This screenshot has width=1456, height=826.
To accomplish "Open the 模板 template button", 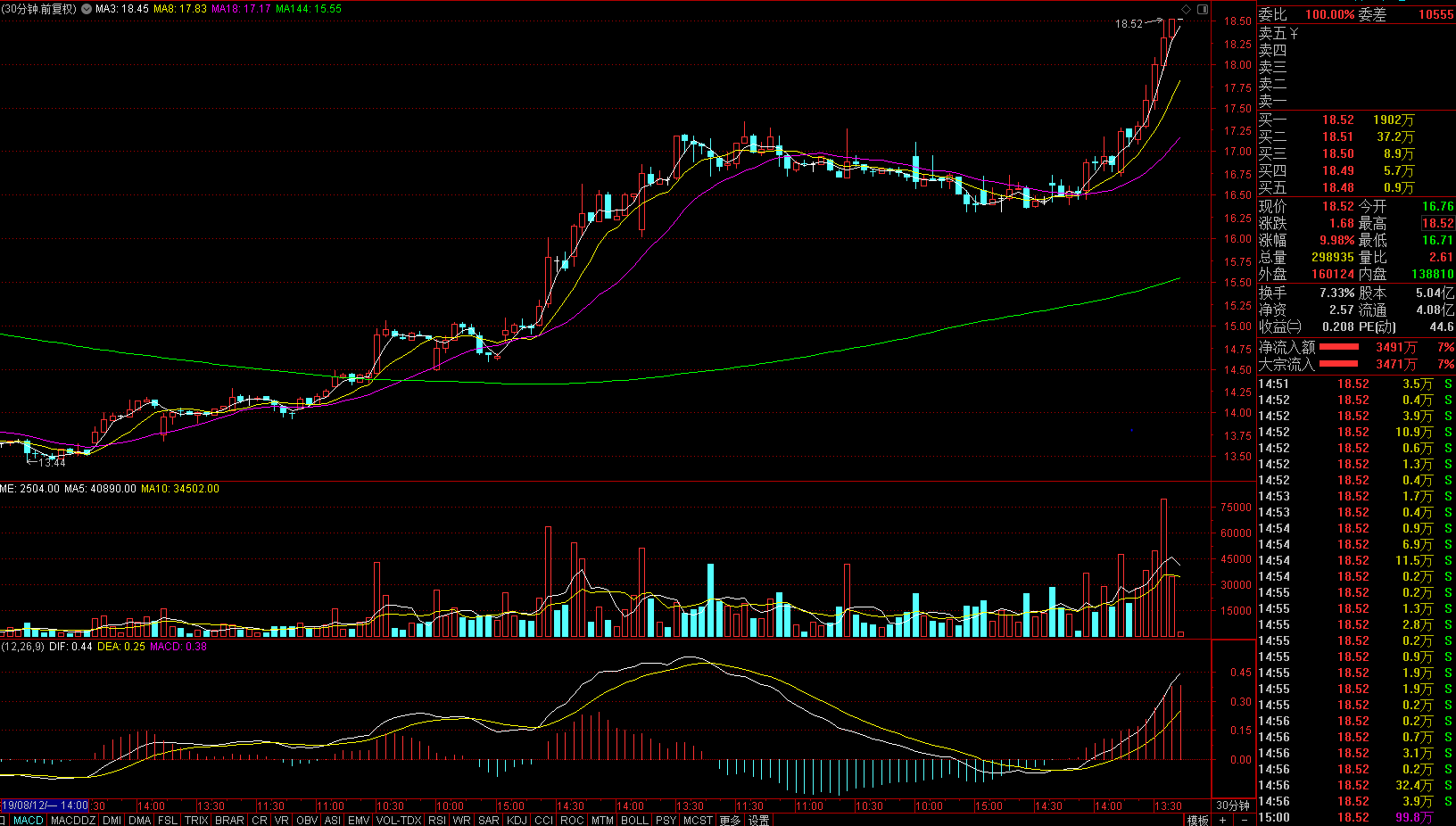I will click(x=1197, y=820).
